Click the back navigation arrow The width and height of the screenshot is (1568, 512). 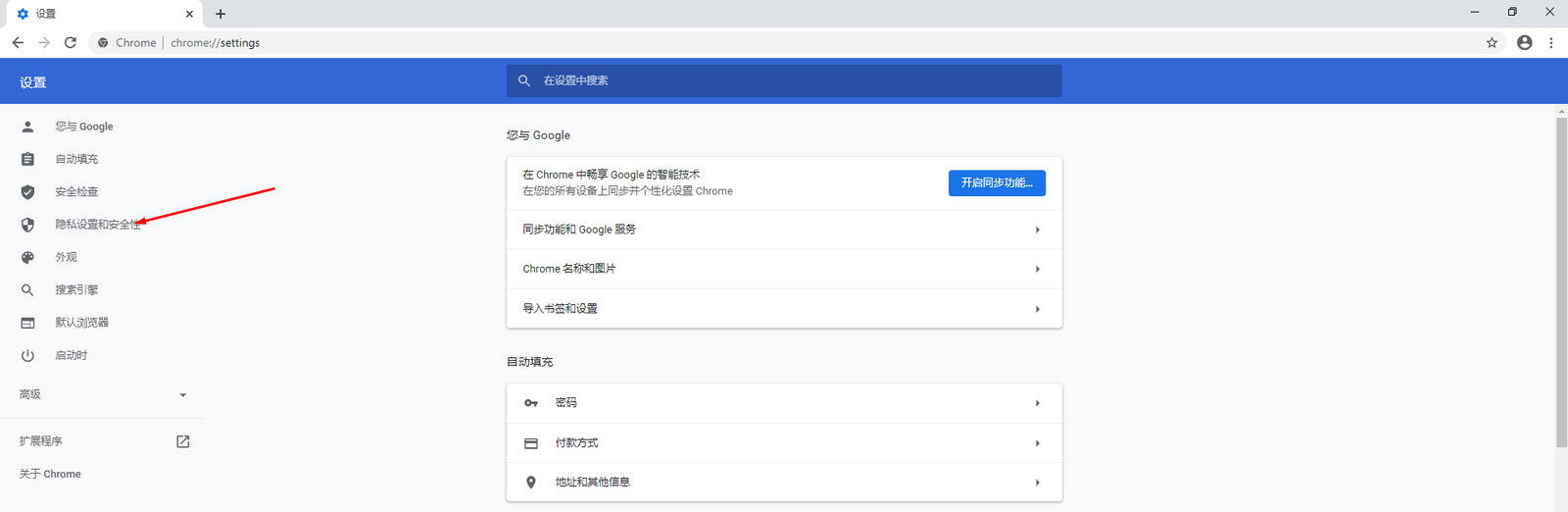click(x=18, y=42)
